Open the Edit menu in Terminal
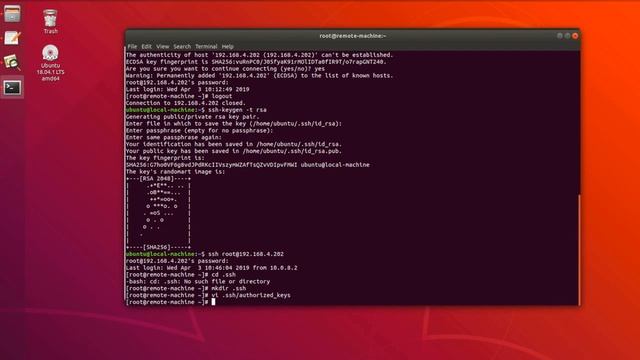 (x=146, y=47)
